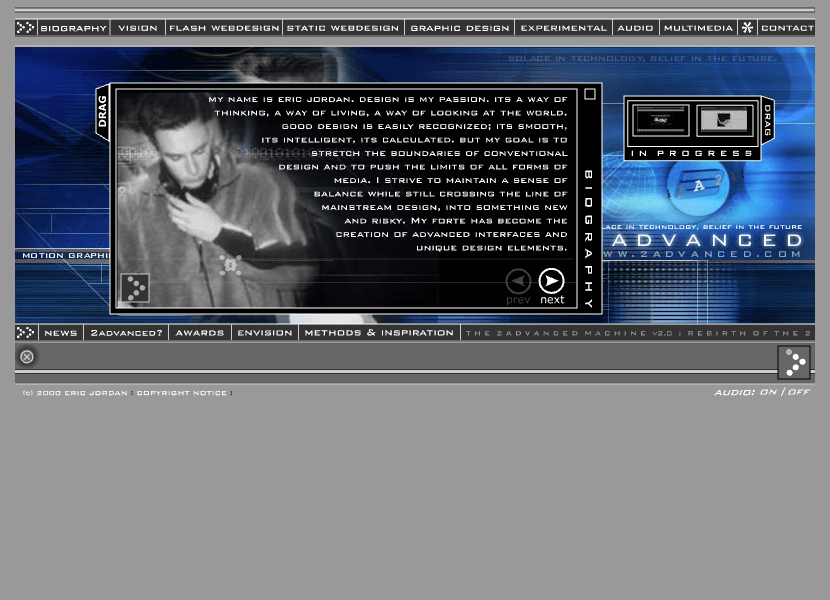The image size is (830, 600).
Task: Click the scrolling 2Advanced Machine v2.0 ticker
Action: tap(637, 333)
